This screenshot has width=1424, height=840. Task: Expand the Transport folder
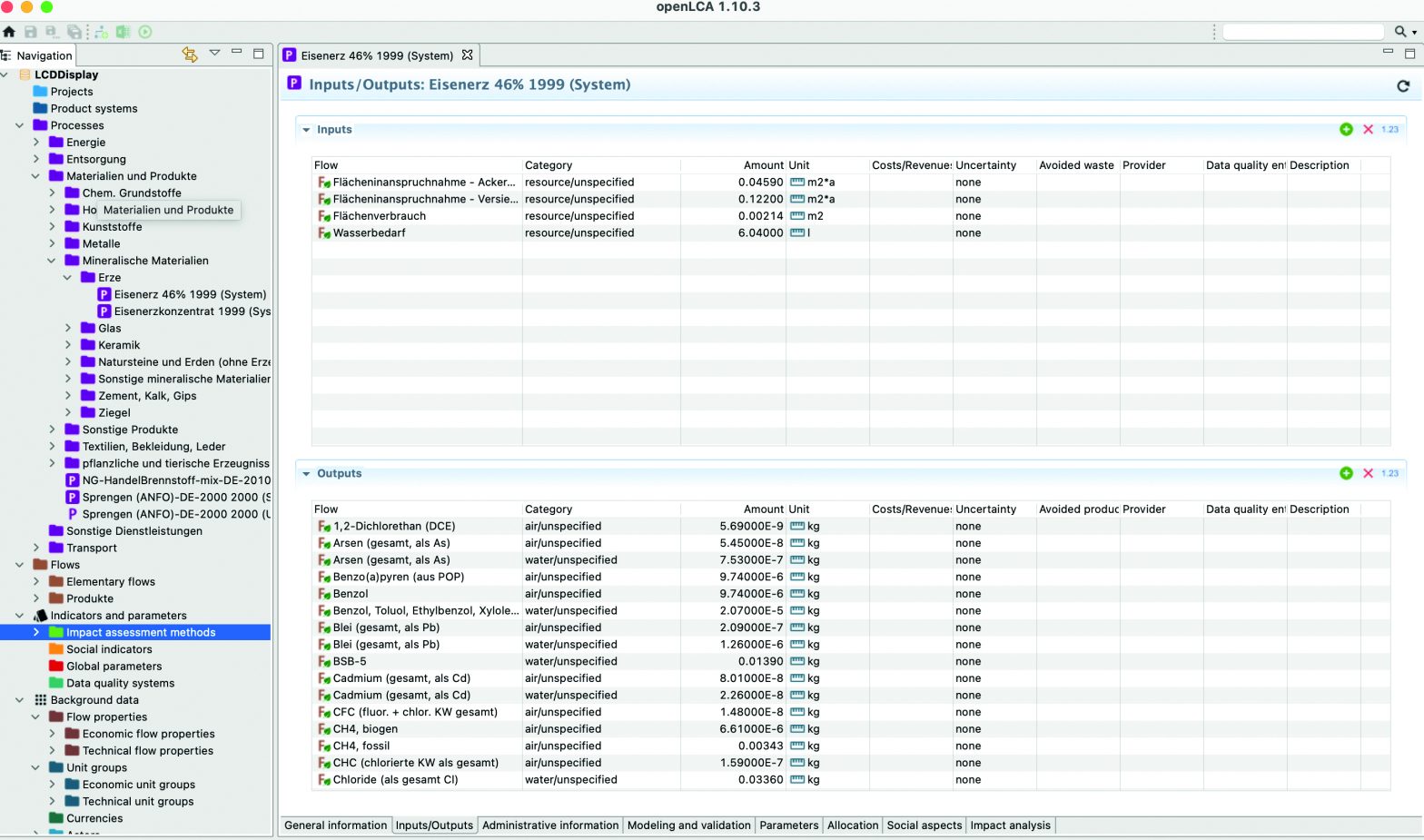[36, 548]
